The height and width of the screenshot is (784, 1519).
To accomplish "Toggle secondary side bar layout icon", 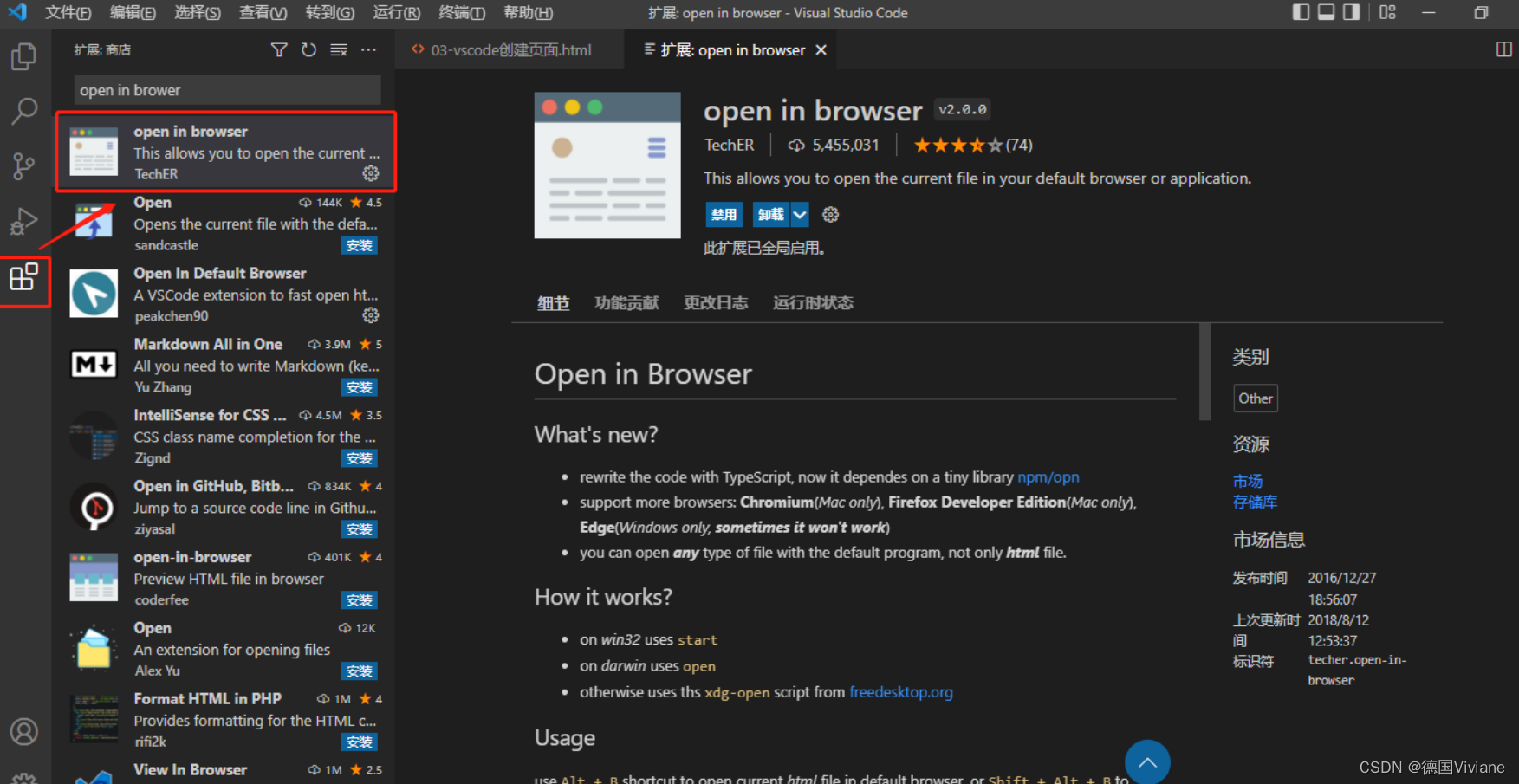I will (x=1351, y=12).
